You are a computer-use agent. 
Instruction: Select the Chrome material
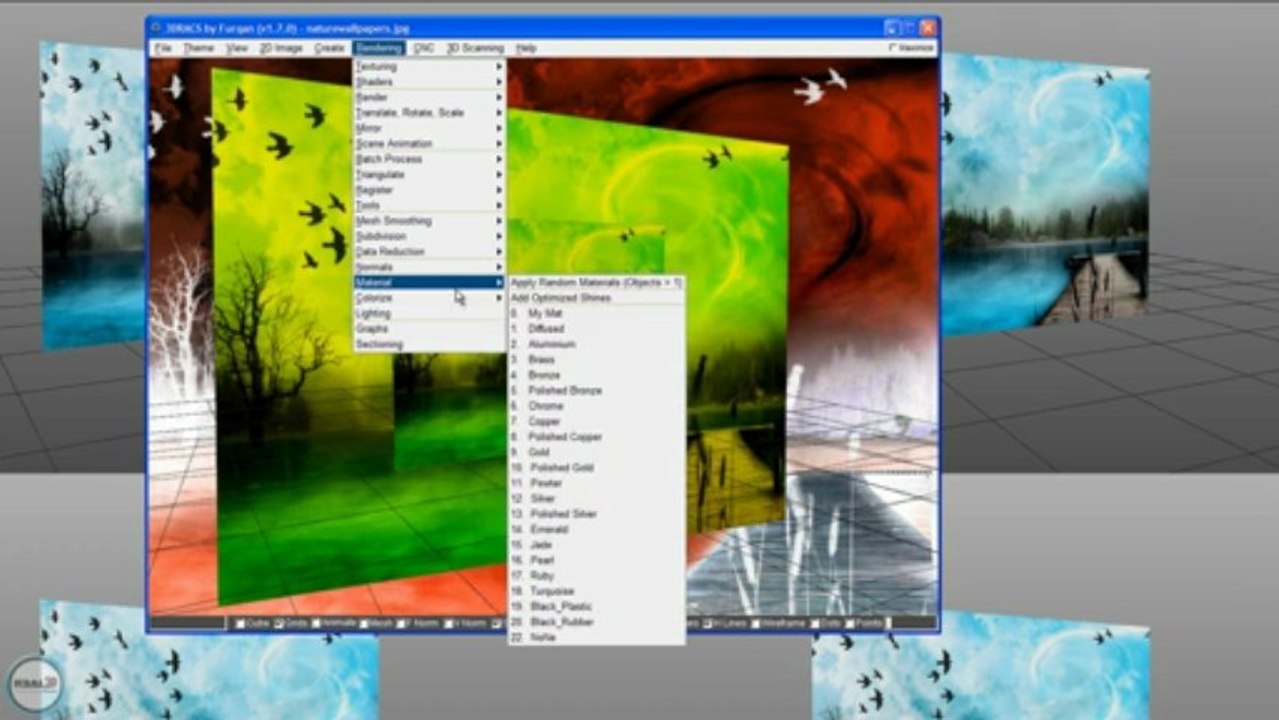(x=596, y=406)
